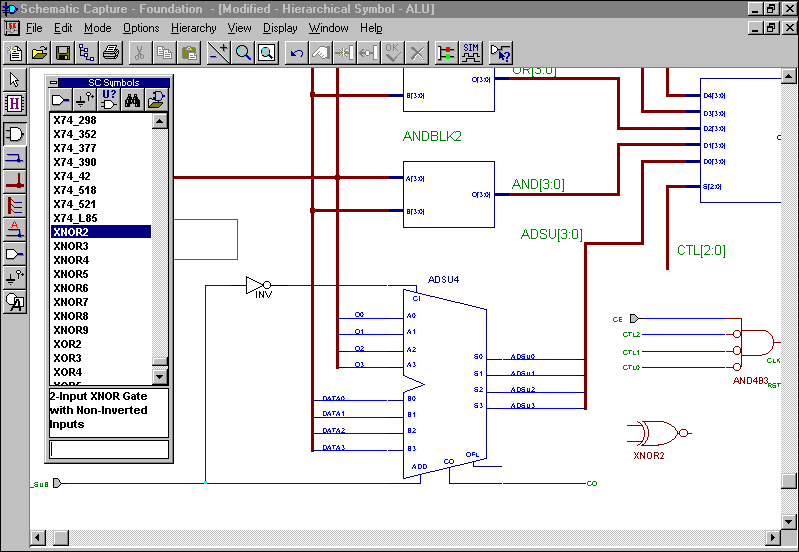Select XNOR4 in the symbol list

click(x=71, y=260)
